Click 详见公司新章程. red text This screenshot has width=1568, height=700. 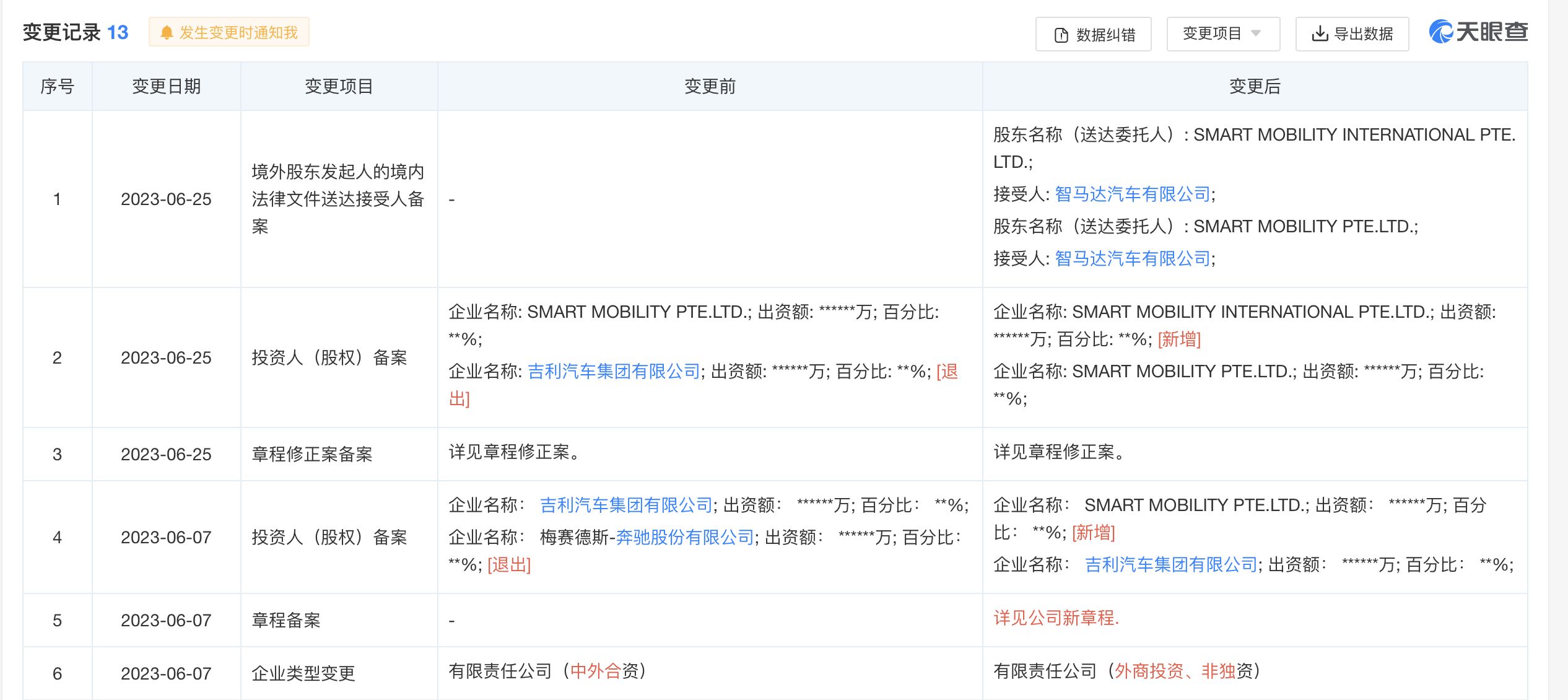coord(1056,618)
